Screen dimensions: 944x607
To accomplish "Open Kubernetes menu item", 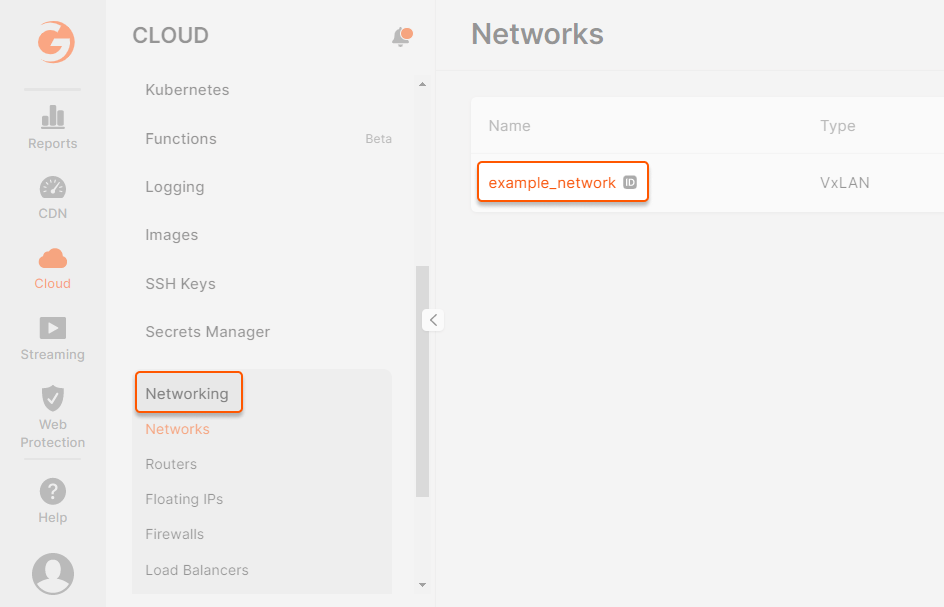I will point(187,90).
